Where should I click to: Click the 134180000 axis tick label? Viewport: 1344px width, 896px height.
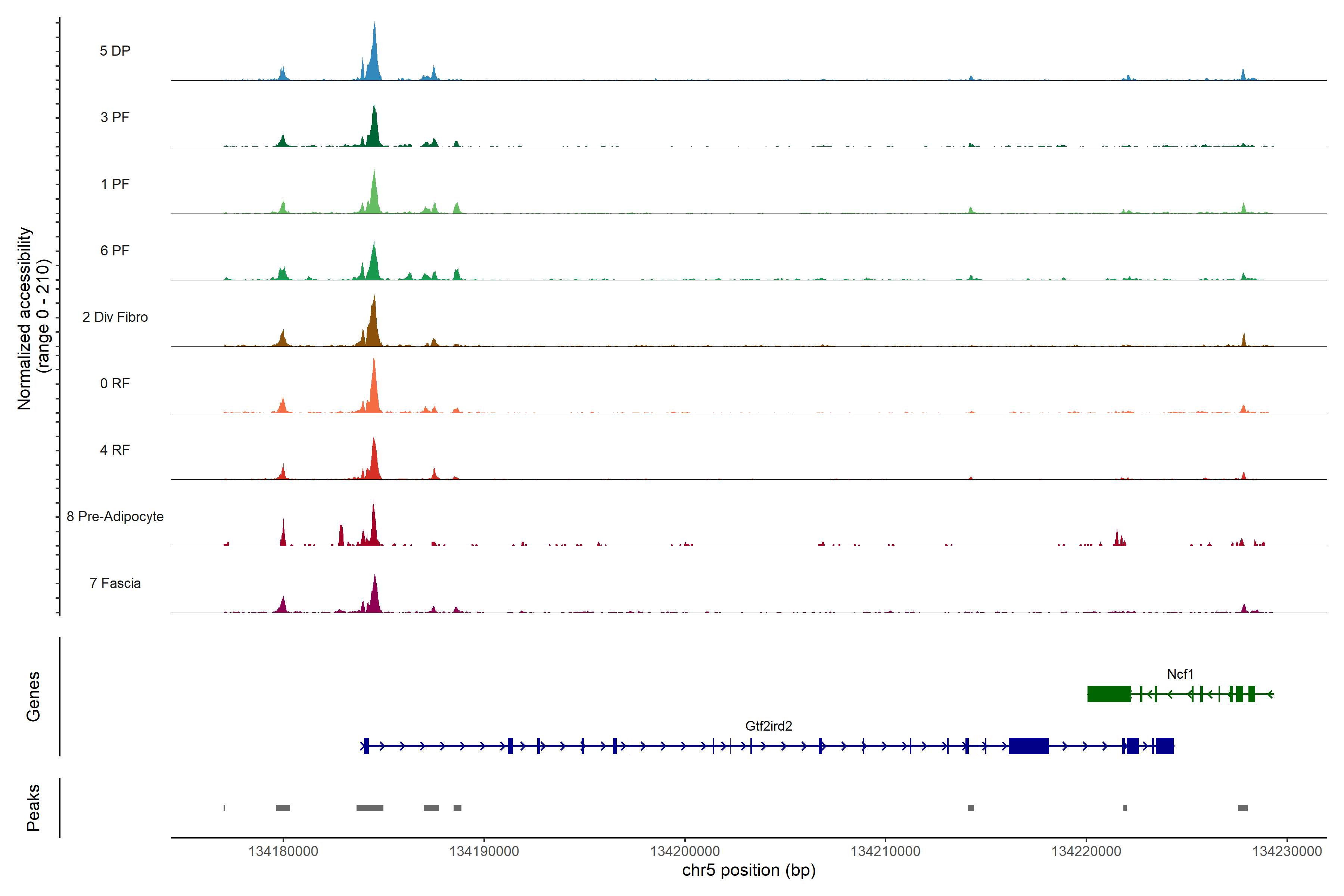click(x=283, y=851)
